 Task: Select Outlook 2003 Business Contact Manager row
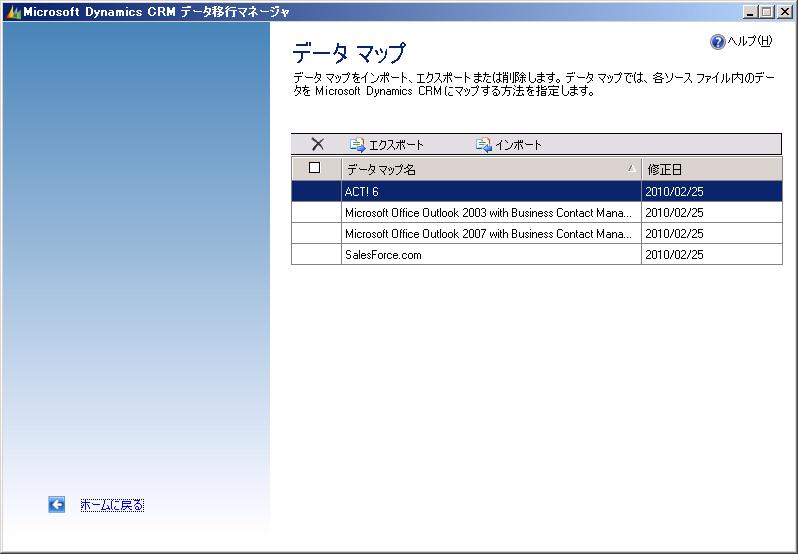[x=537, y=213]
